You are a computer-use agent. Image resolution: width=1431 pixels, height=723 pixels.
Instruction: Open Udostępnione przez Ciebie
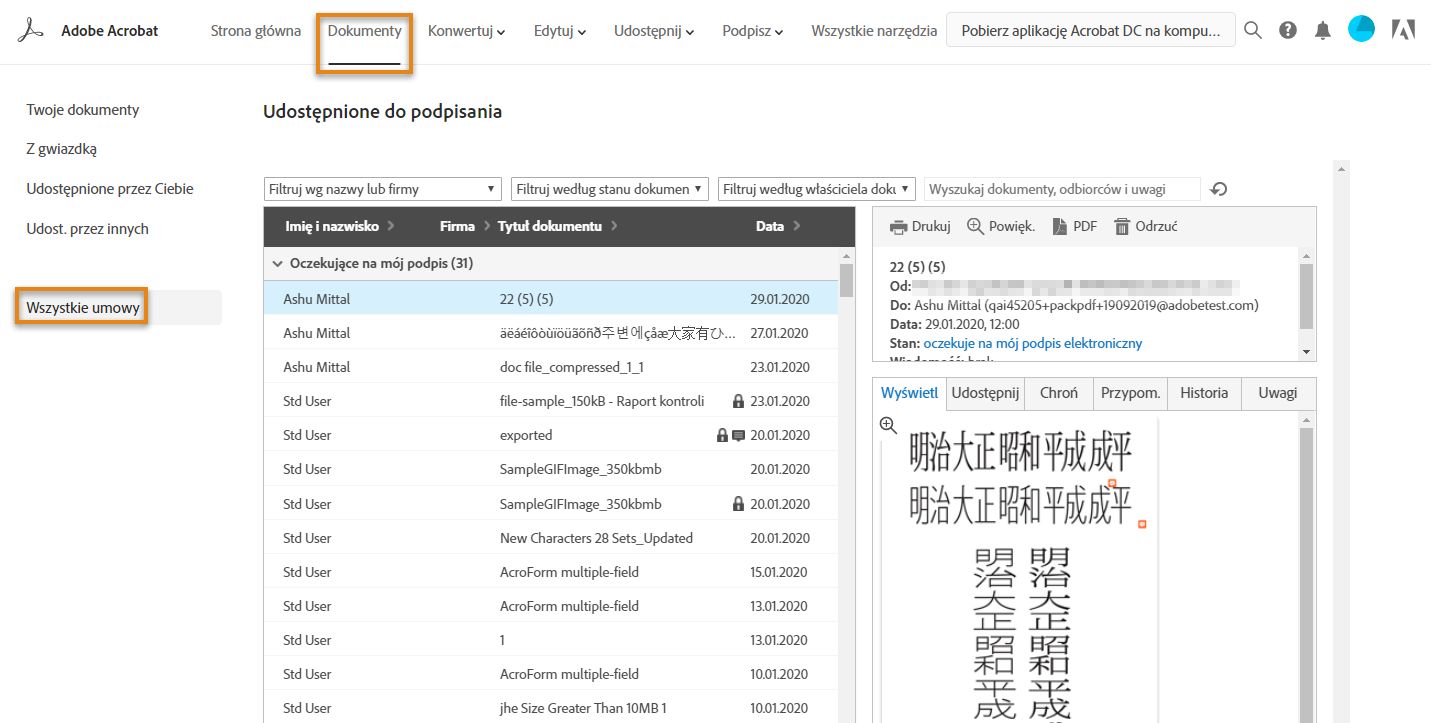click(110, 189)
